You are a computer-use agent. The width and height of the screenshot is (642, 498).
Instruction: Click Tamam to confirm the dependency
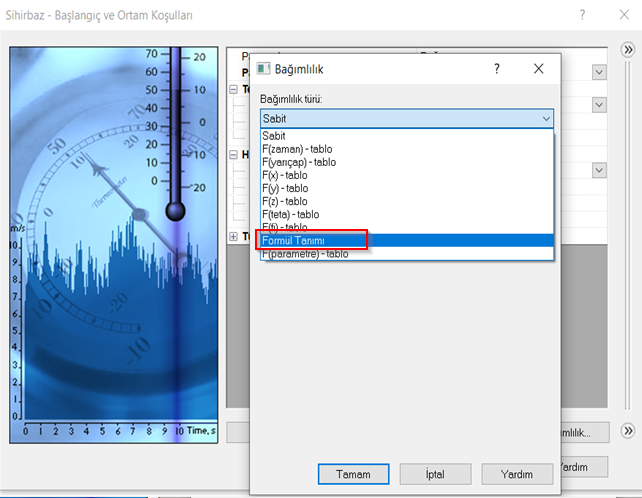point(354,474)
